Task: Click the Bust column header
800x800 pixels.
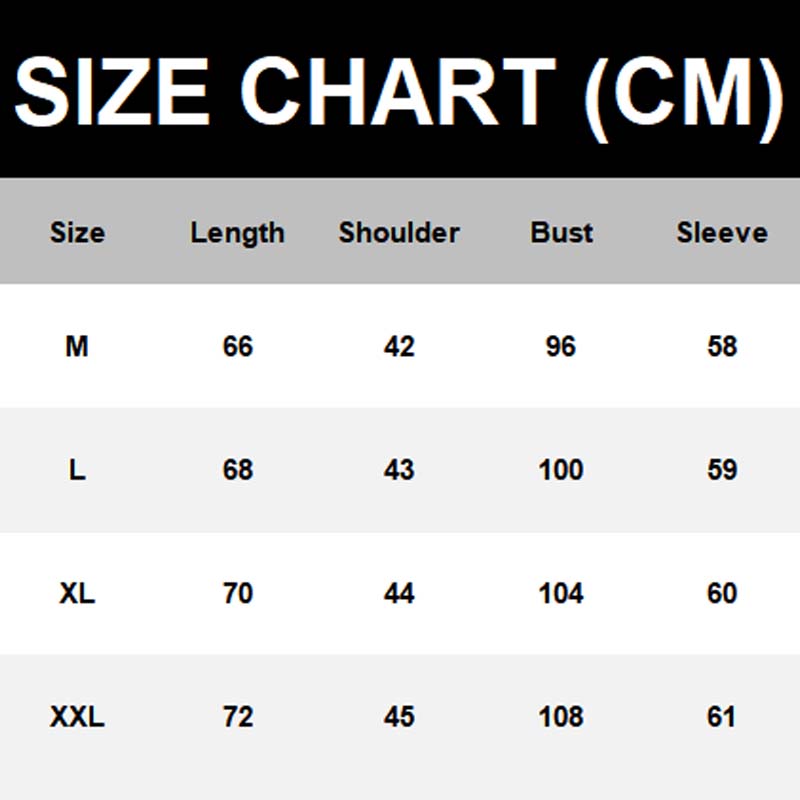Action: (561, 233)
